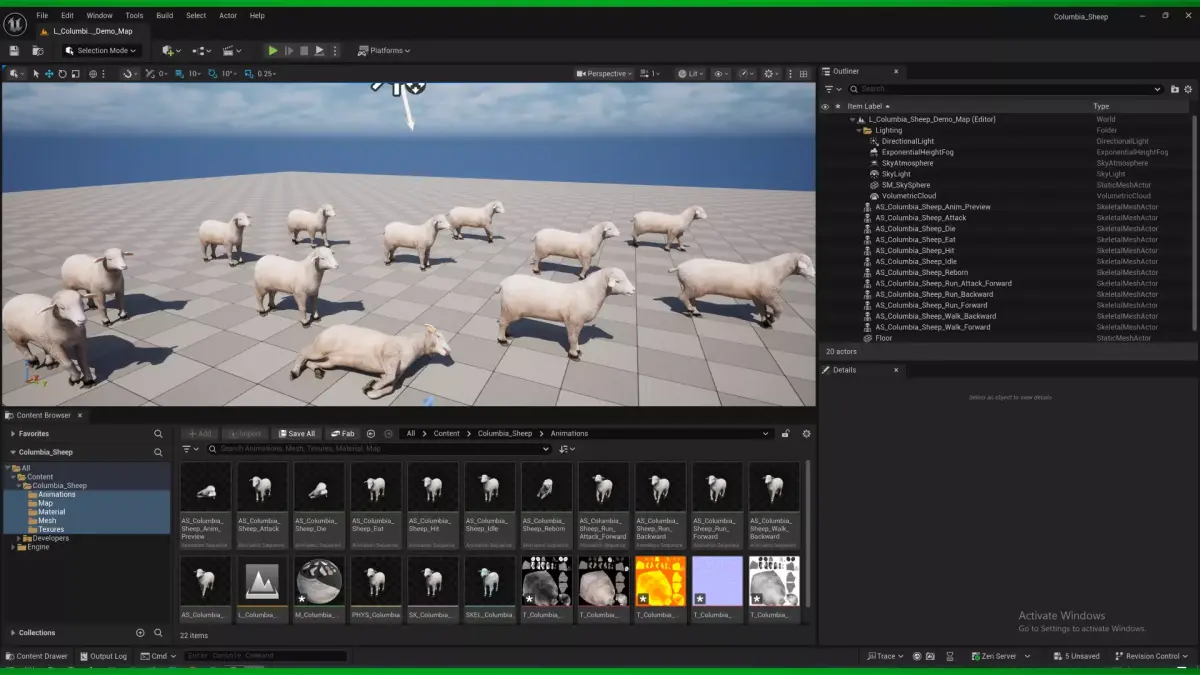The width and height of the screenshot is (1200, 675).
Task: Toggle the visibility eye column header in Outliner
Action: click(825, 106)
